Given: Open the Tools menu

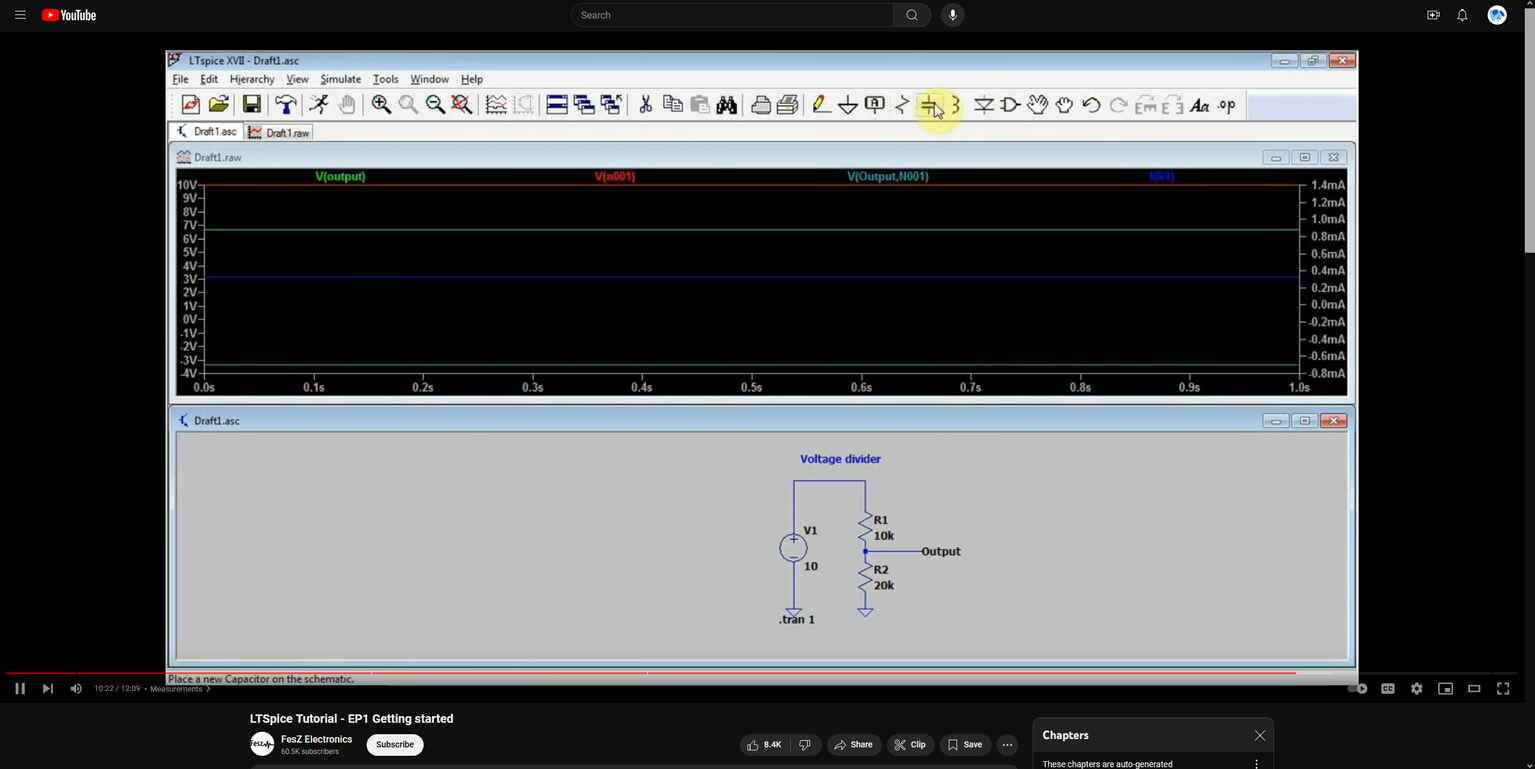Looking at the screenshot, I should (385, 79).
